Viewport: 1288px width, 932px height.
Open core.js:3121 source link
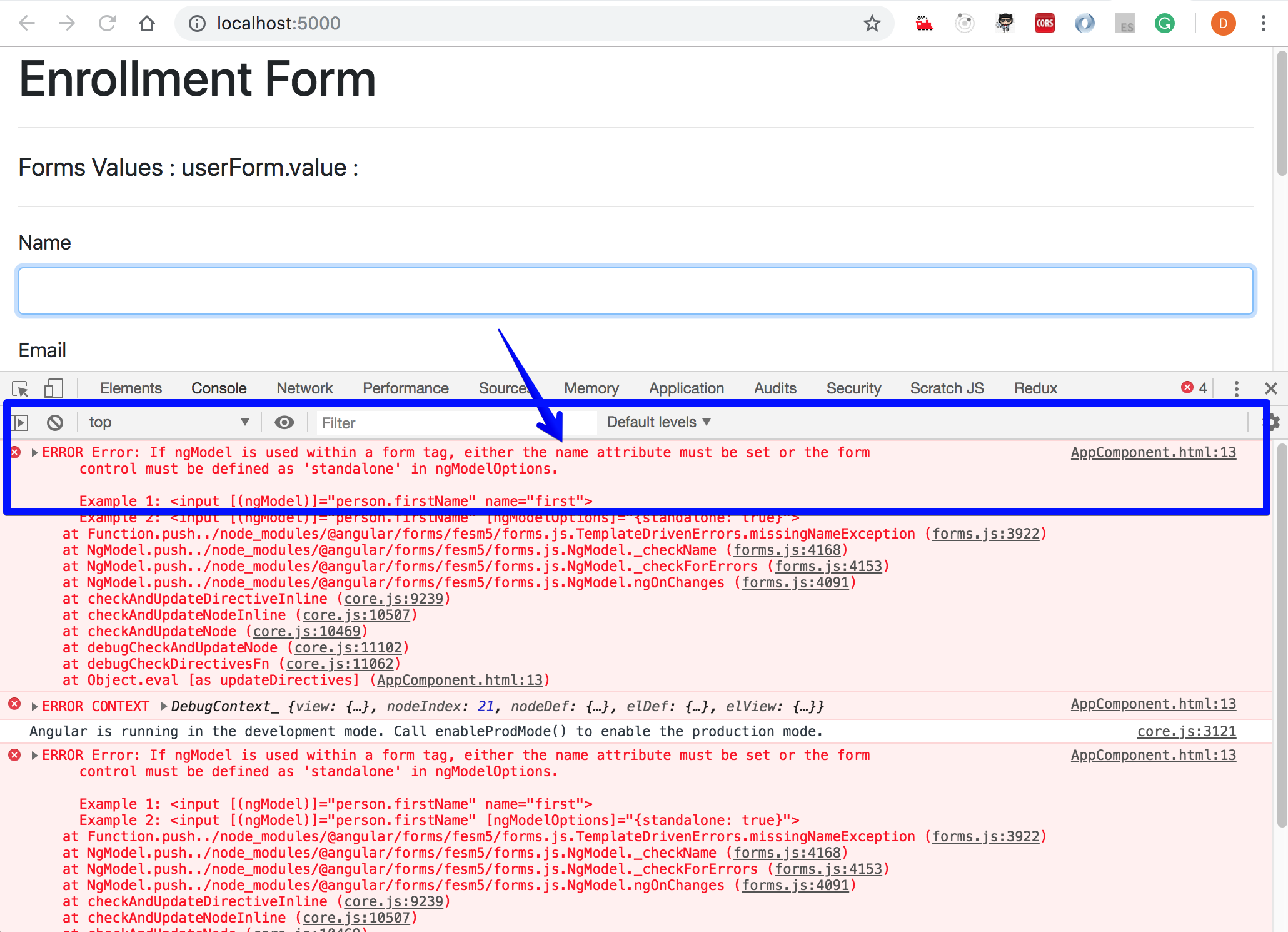pos(1186,732)
